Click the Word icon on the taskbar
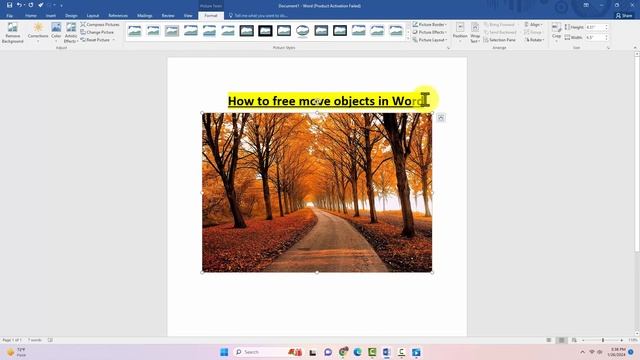Image resolution: width=640 pixels, height=360 pixels. pos(387,352)
